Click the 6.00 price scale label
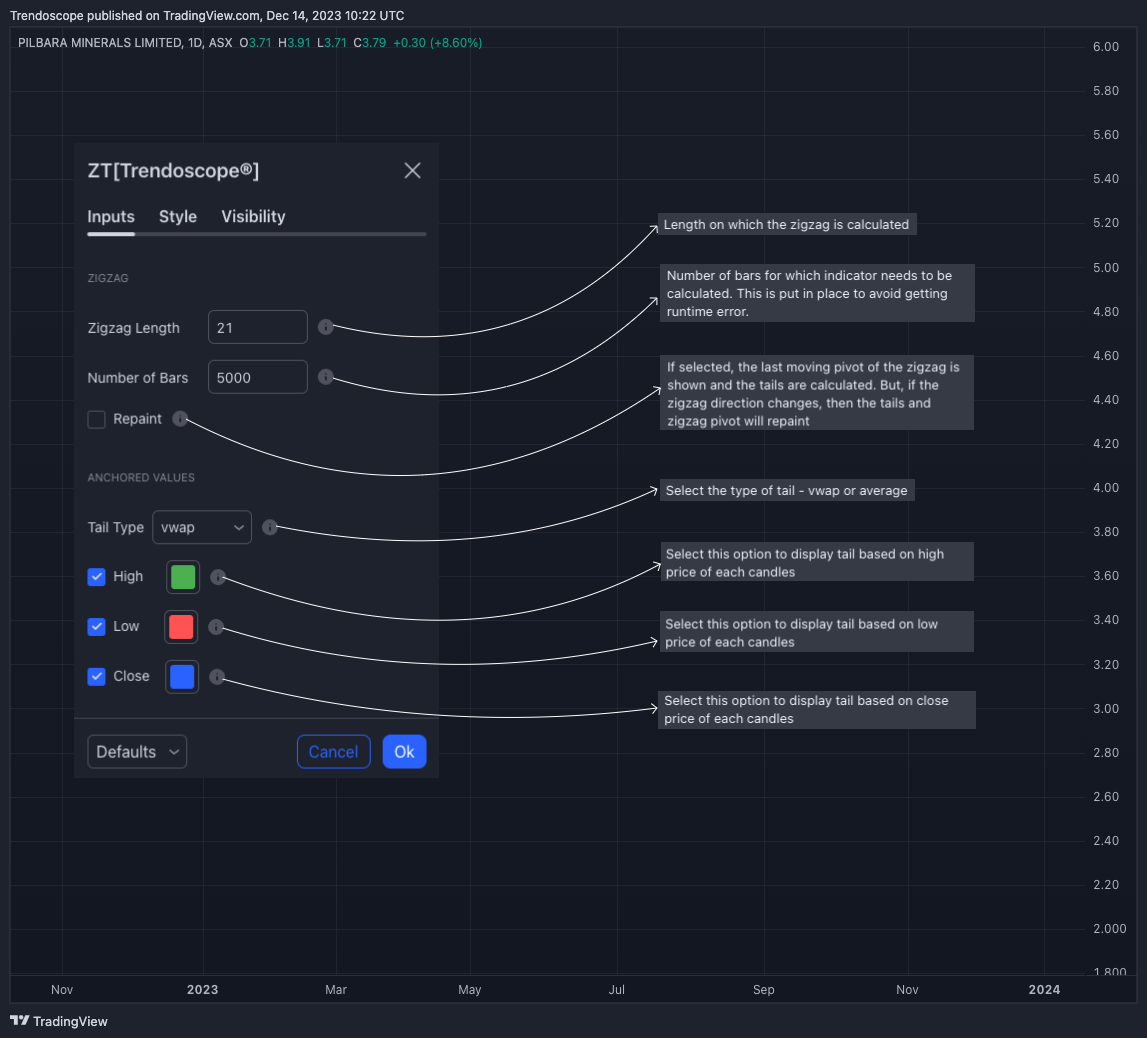 coord(1105,47)
